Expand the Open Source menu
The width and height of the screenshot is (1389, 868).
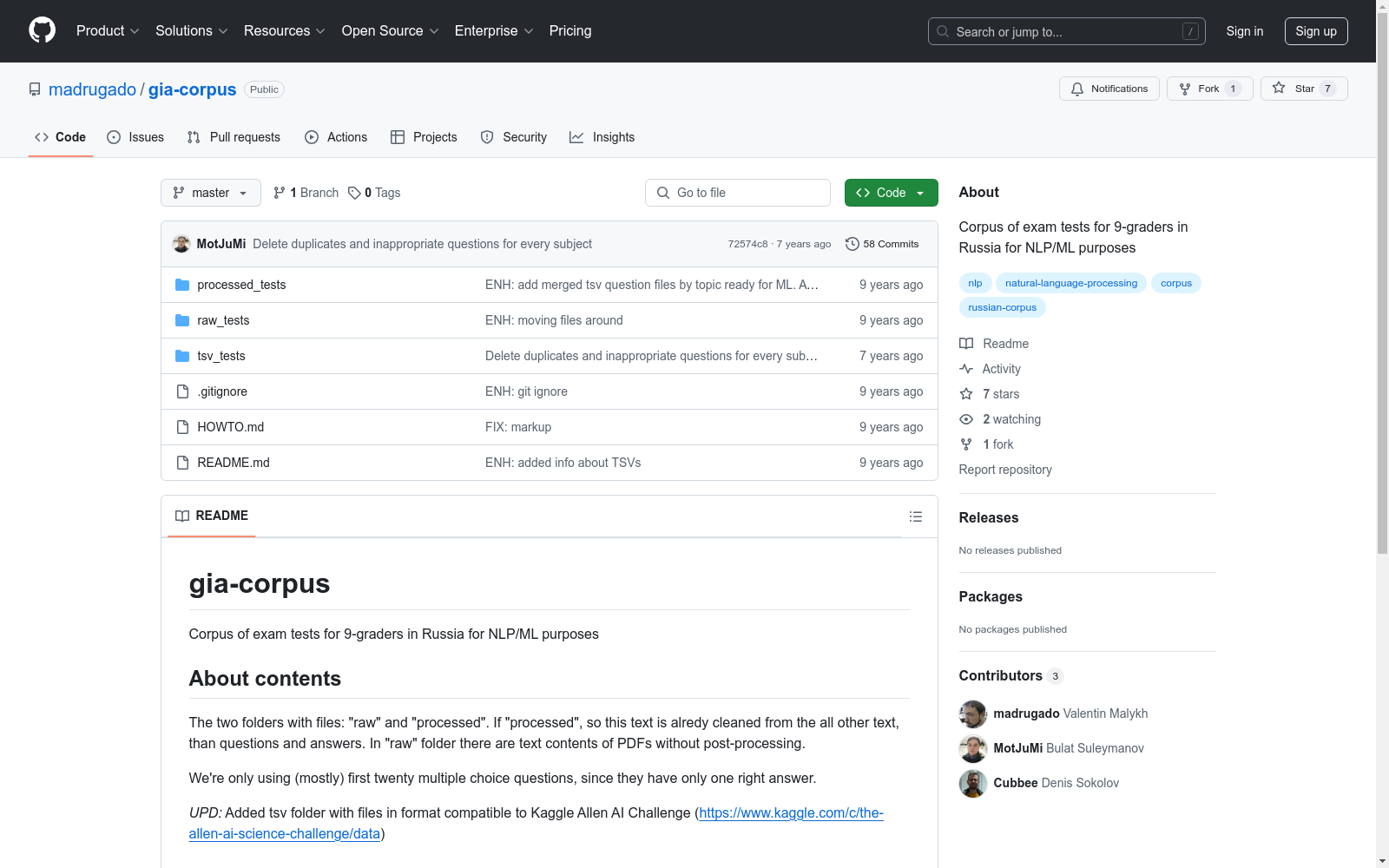tap(391, 30)
